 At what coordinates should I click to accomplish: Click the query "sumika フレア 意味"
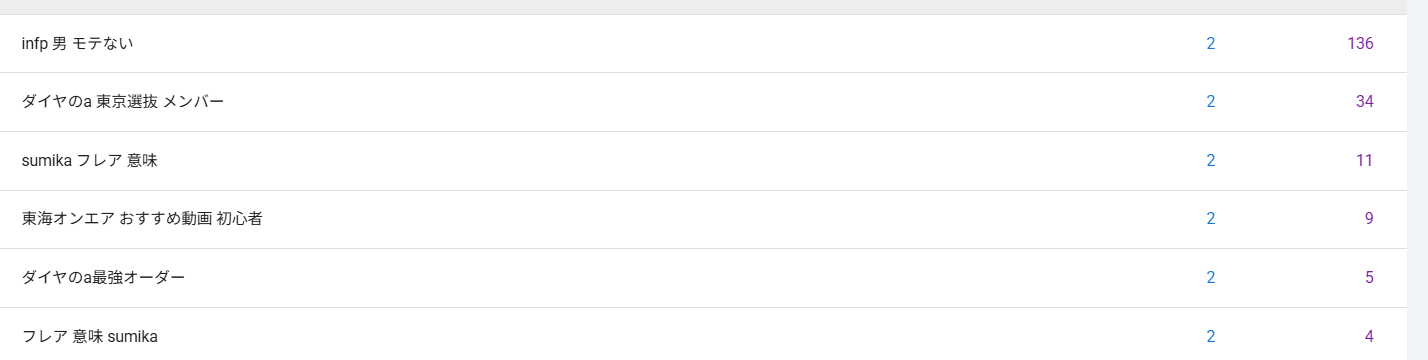pyautogui.click(x=90, y=160)
